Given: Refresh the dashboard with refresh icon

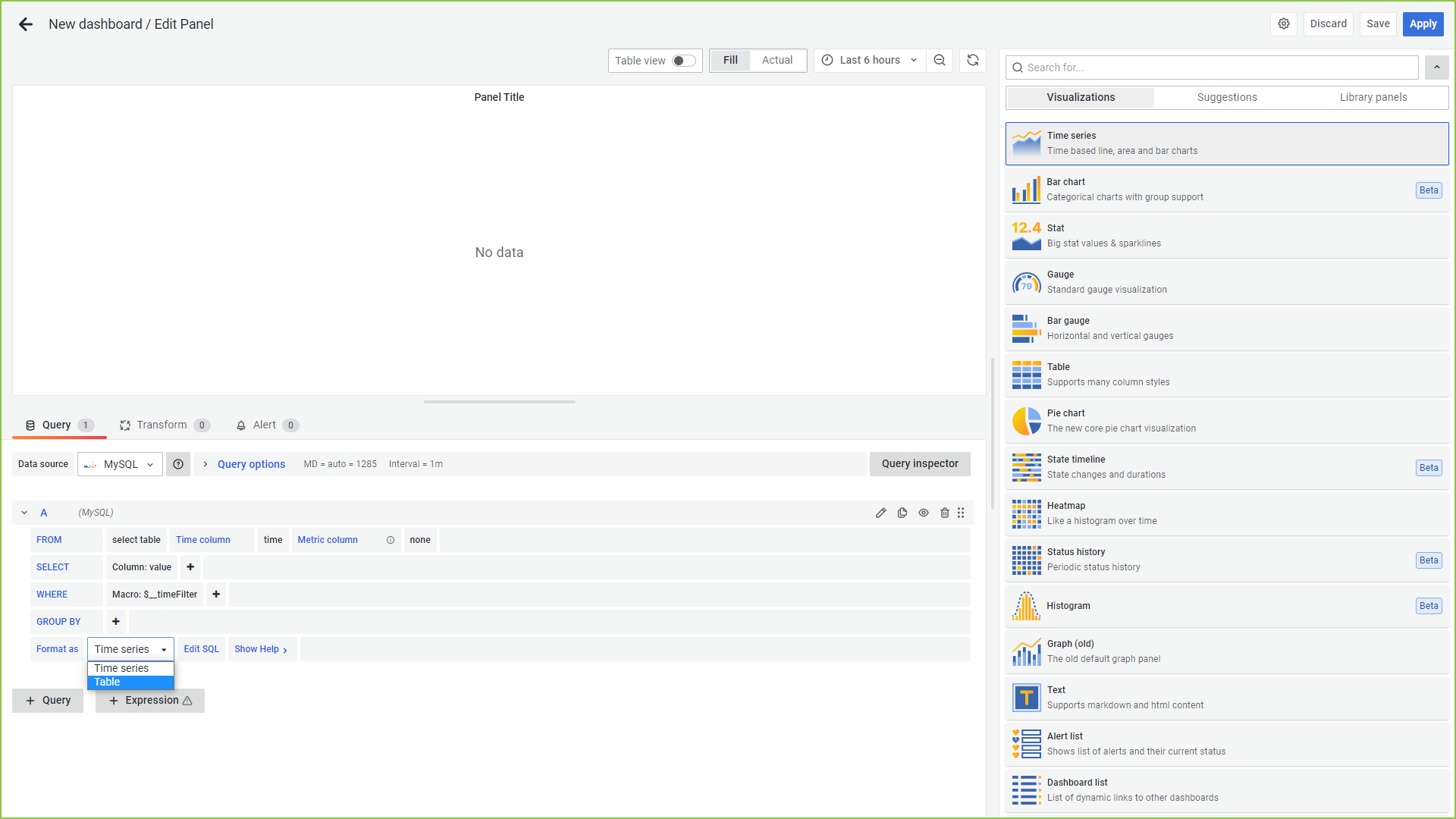Looking at the screenshot, I should [973, 61].
